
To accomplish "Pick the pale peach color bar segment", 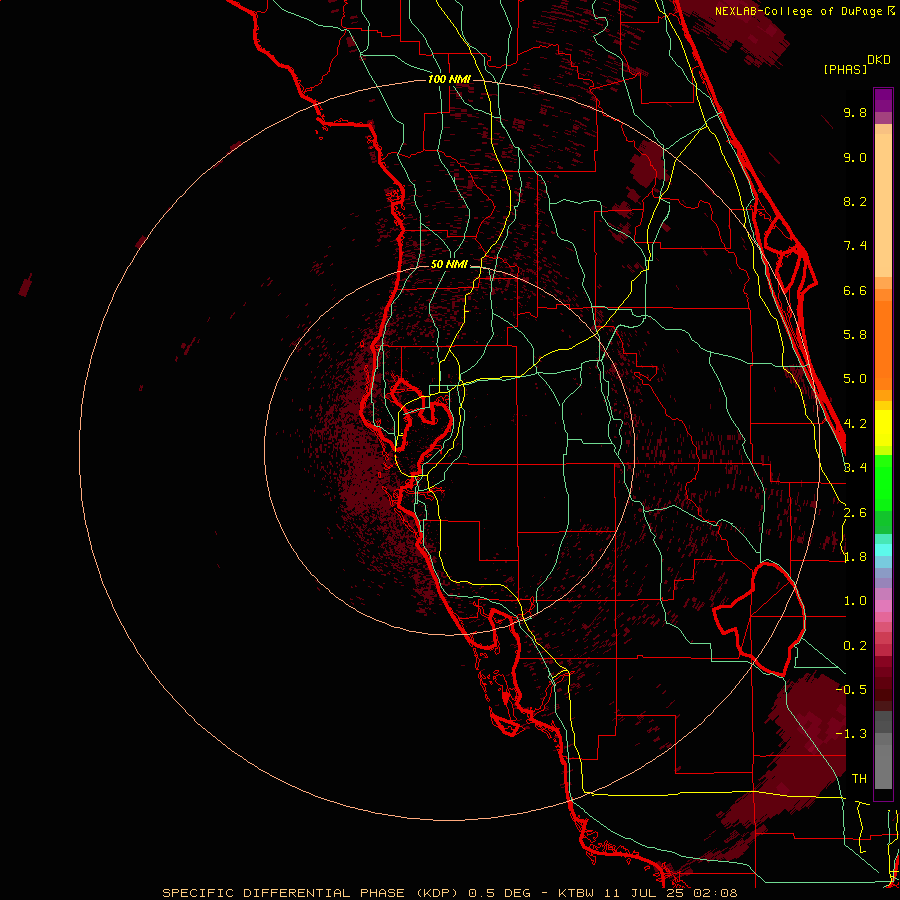I will coord(883,207).
